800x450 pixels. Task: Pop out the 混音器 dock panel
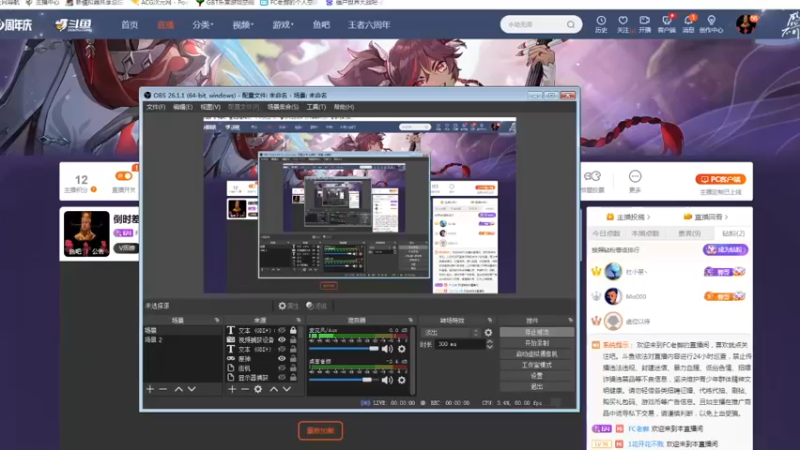[x=410, y=320]
